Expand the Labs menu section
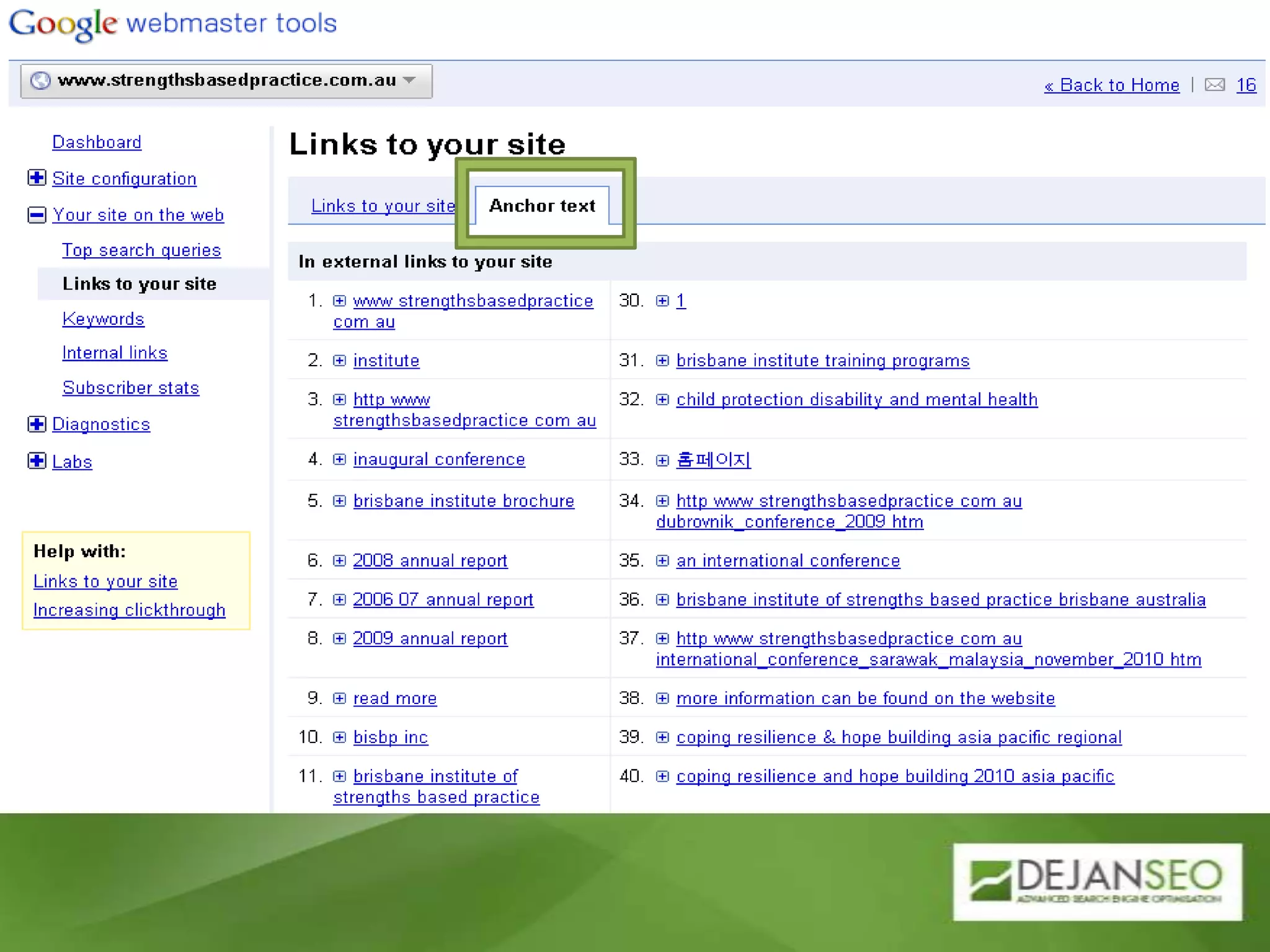This screenshot has width=1270, height=952. (x=37, y=461)
